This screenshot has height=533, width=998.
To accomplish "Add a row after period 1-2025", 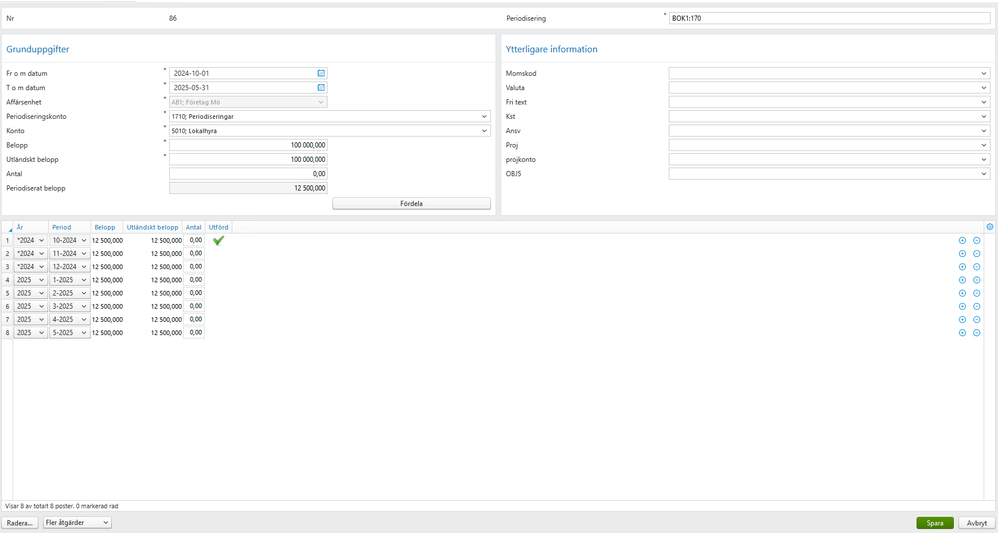I will pos(962,280).
